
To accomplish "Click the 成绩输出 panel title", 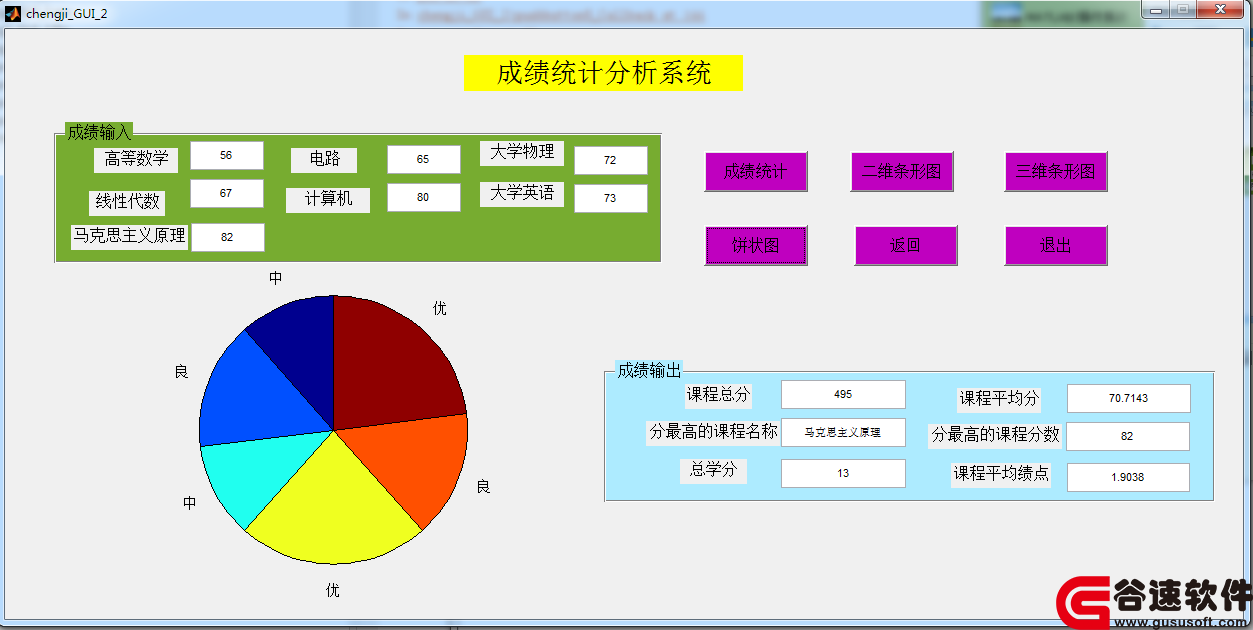I will (649, 370).
